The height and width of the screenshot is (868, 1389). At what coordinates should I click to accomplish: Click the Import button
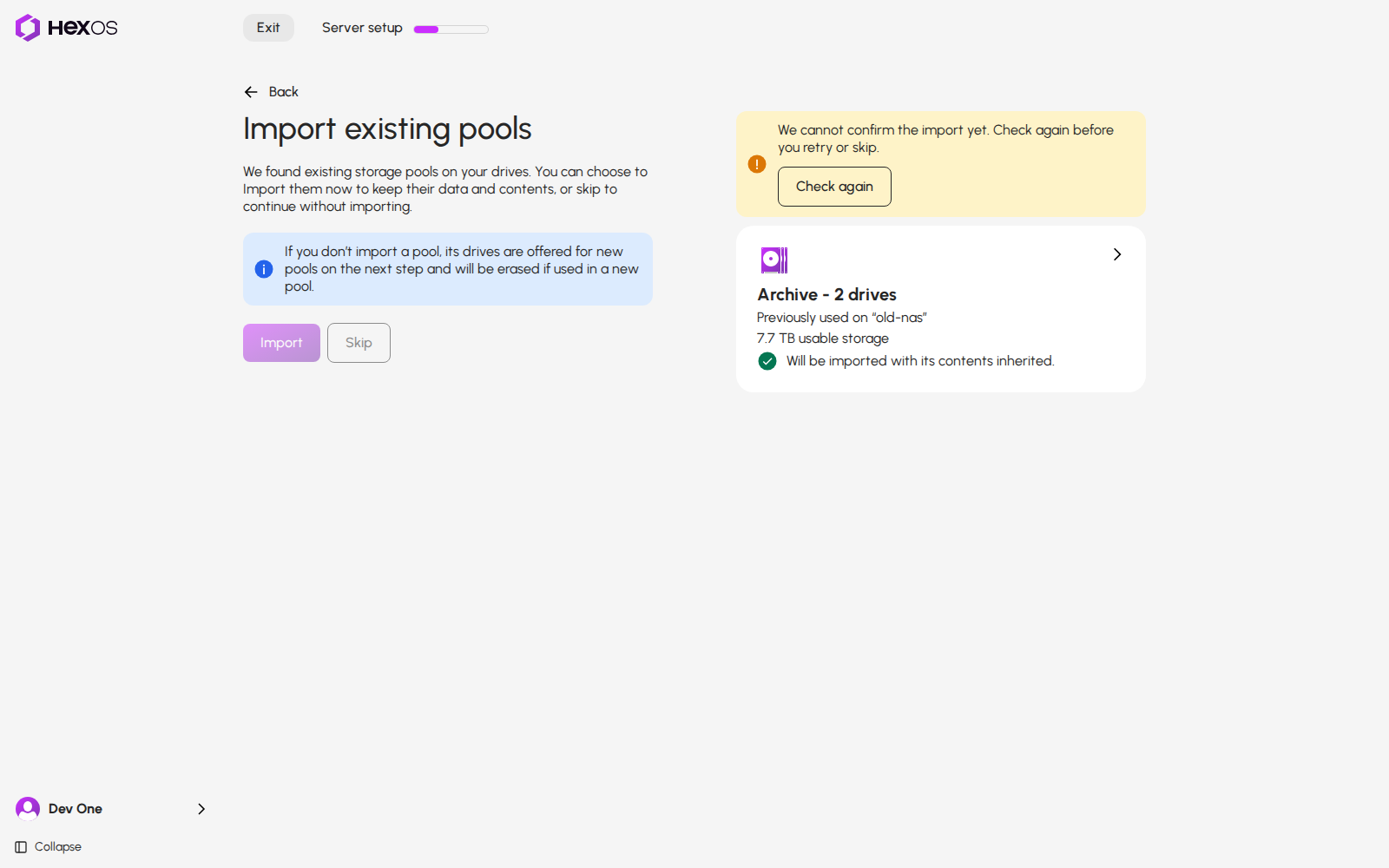click(x=281, y=343)
